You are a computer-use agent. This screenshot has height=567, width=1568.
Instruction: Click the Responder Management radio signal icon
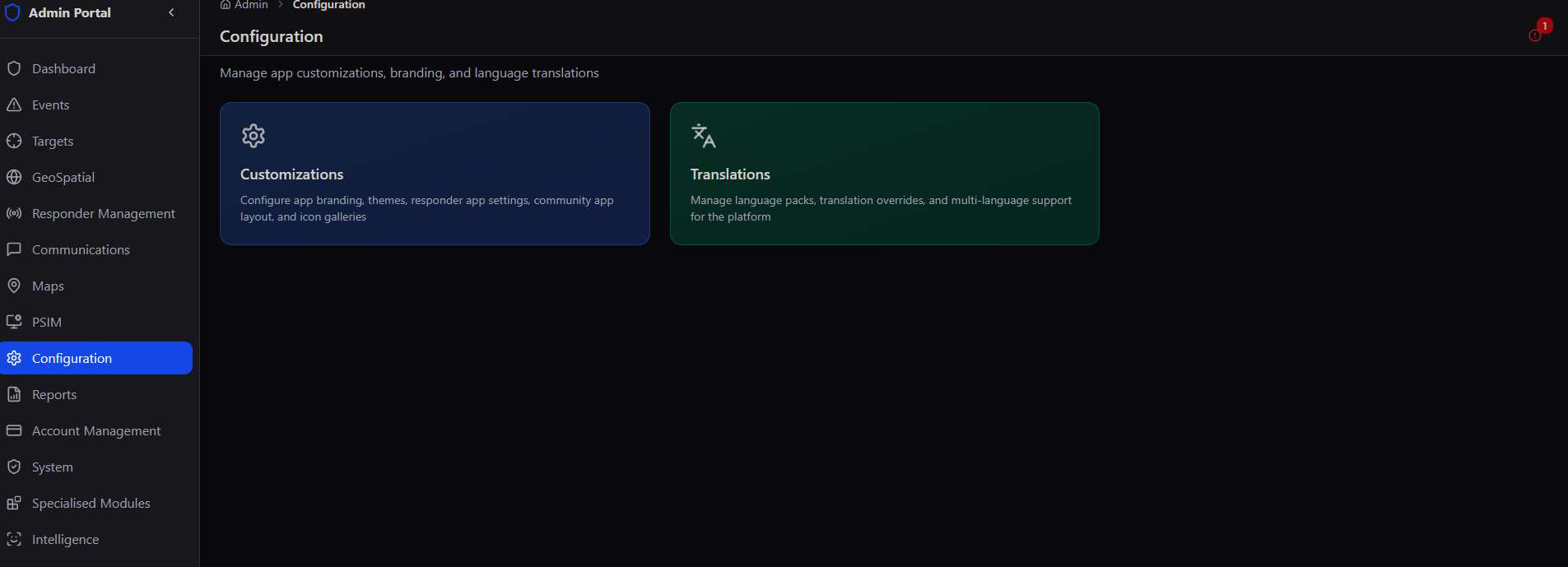pos(14,213)
